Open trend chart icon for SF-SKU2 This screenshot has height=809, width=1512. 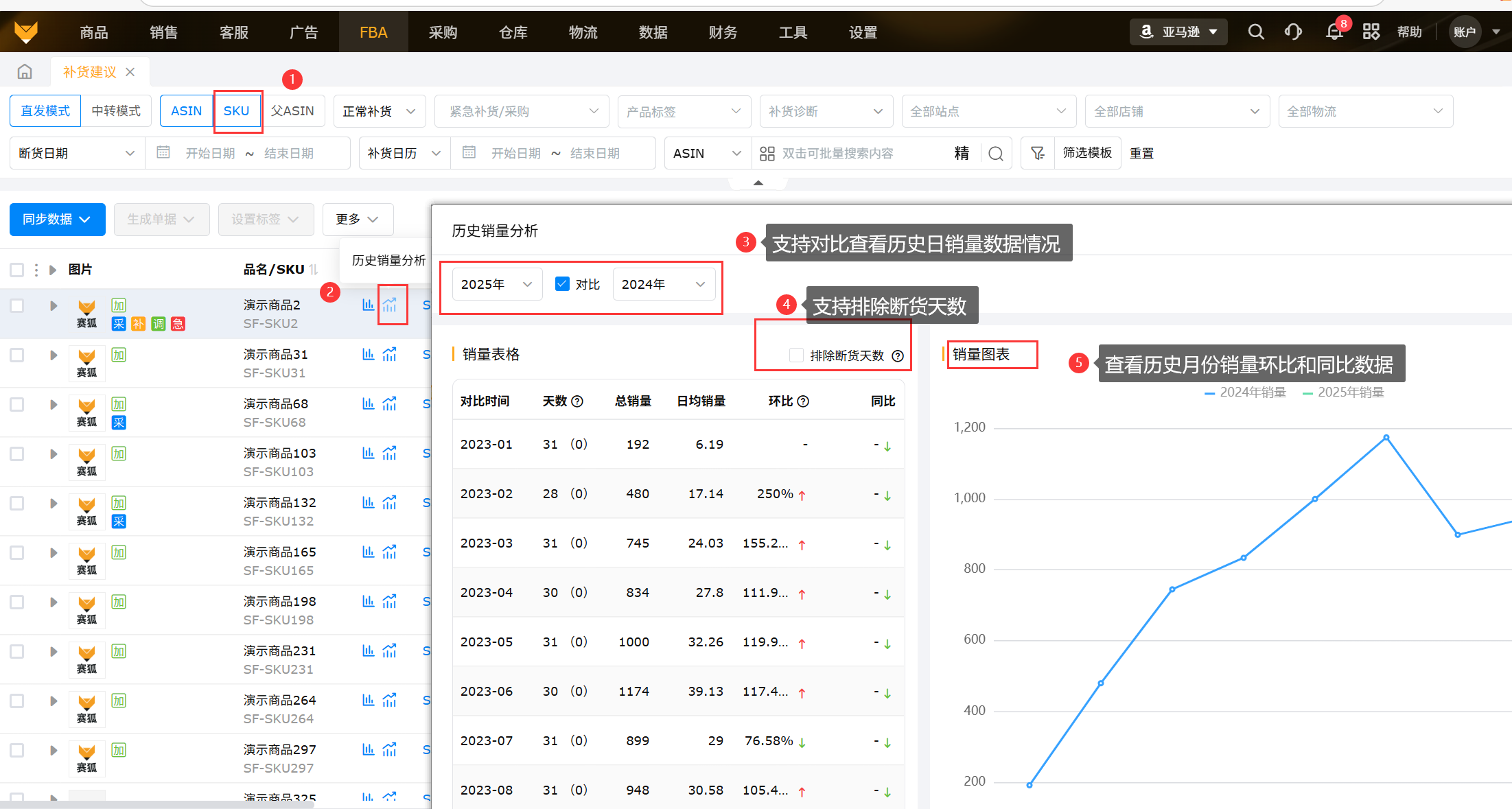pyautogui.click(x=390, y=305)
